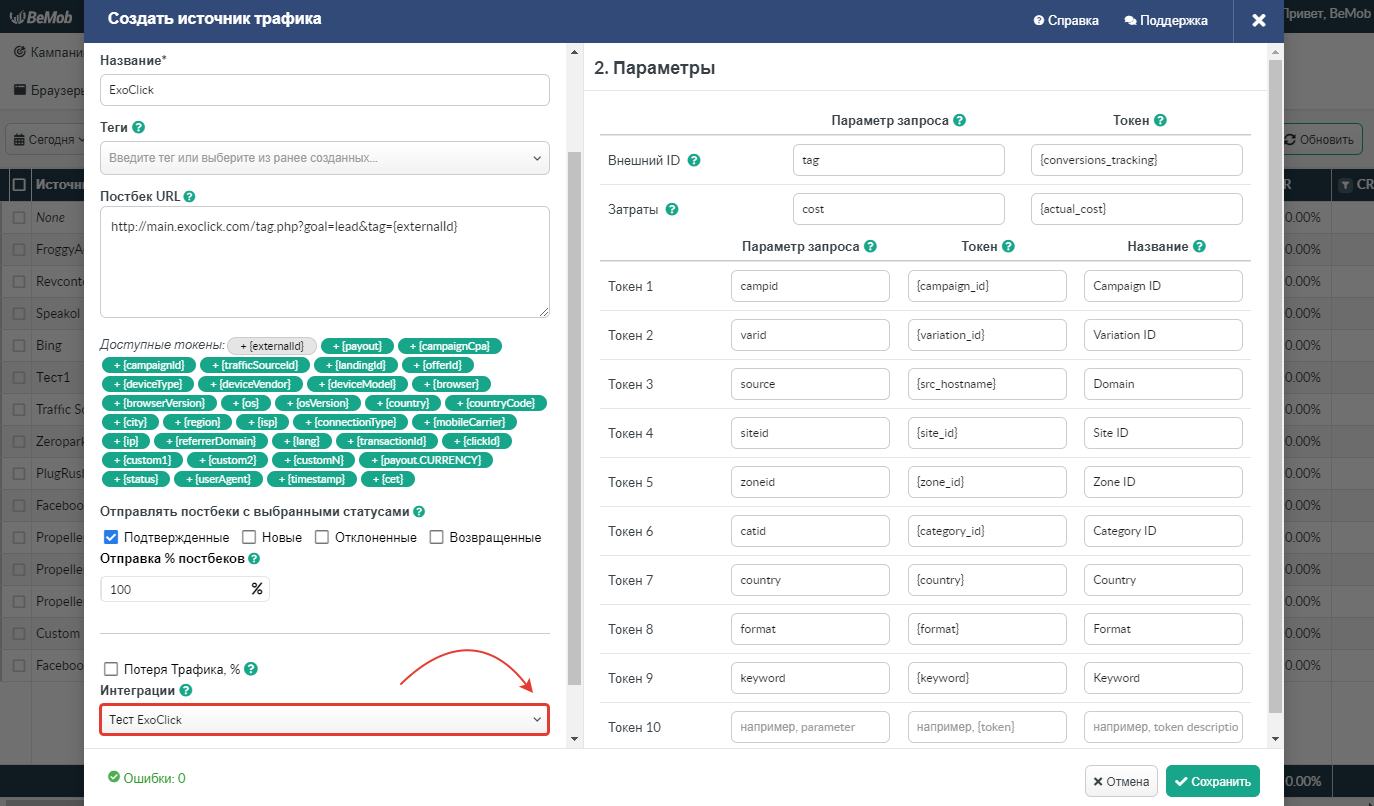Image resolution: width=1374 pixels, height=806 pixels.
Task: Tick the Speakol row checkbox in background table
Action: [18, 314]
